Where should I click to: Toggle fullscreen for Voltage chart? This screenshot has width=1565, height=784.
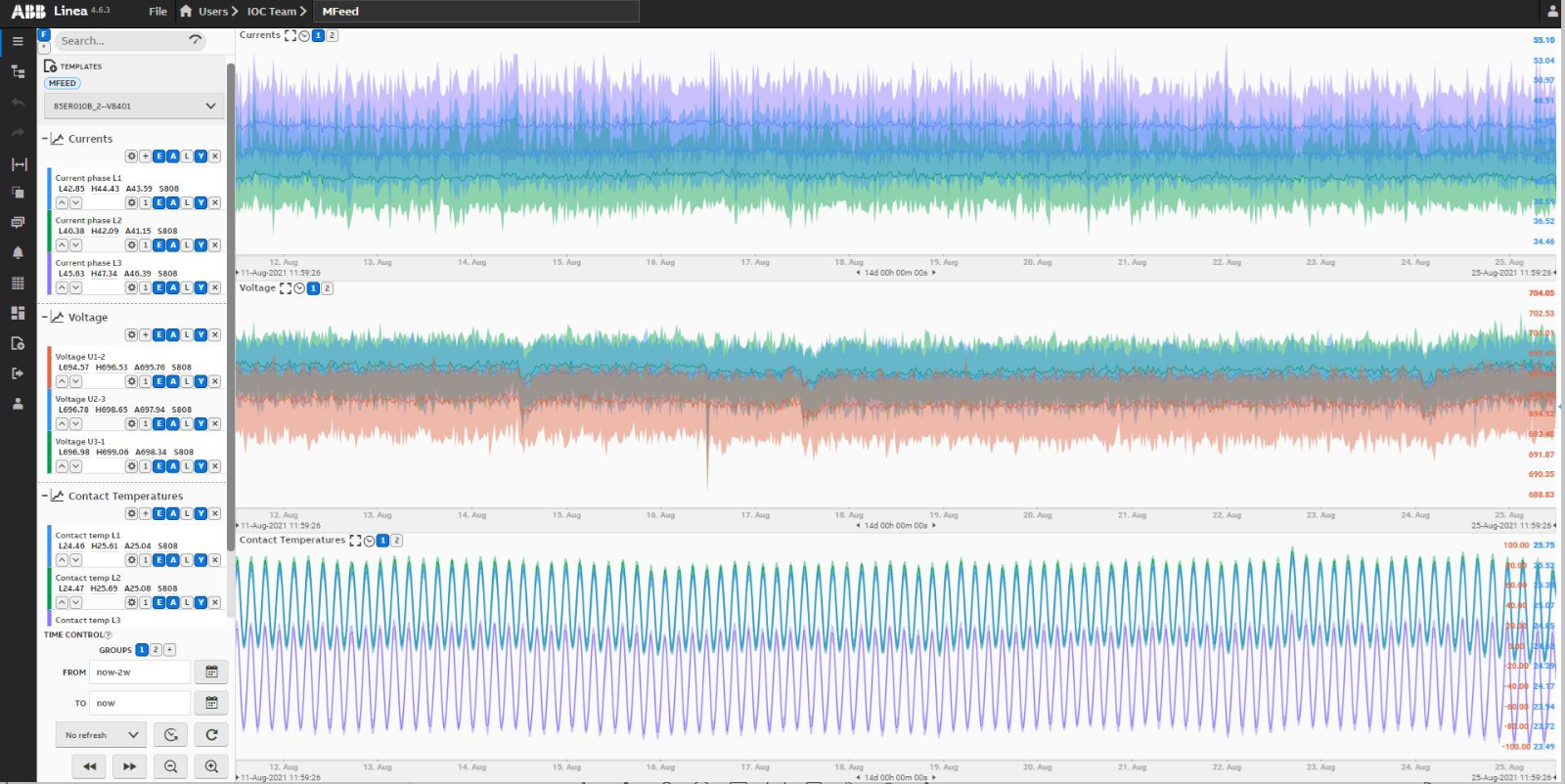[x=286, y=288]
